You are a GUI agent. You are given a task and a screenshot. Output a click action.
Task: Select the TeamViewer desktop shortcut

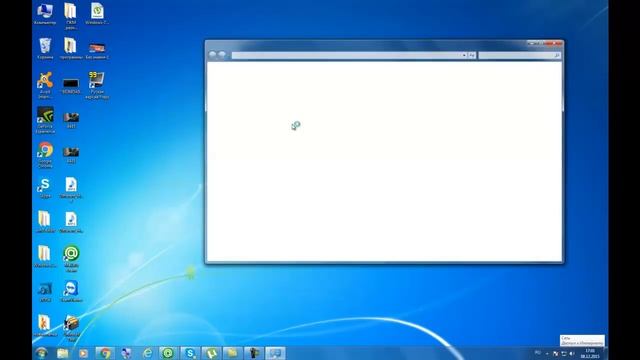(71, 291)
